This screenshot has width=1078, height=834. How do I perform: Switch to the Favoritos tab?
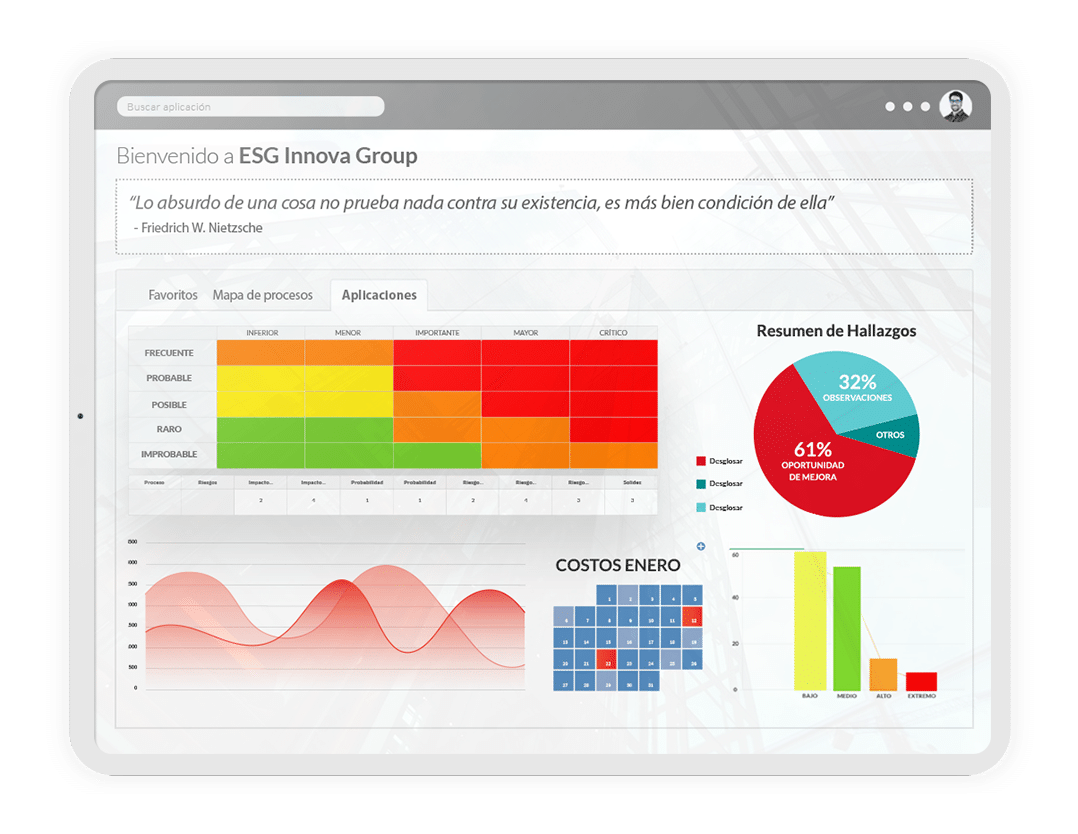tap(173, 294)
